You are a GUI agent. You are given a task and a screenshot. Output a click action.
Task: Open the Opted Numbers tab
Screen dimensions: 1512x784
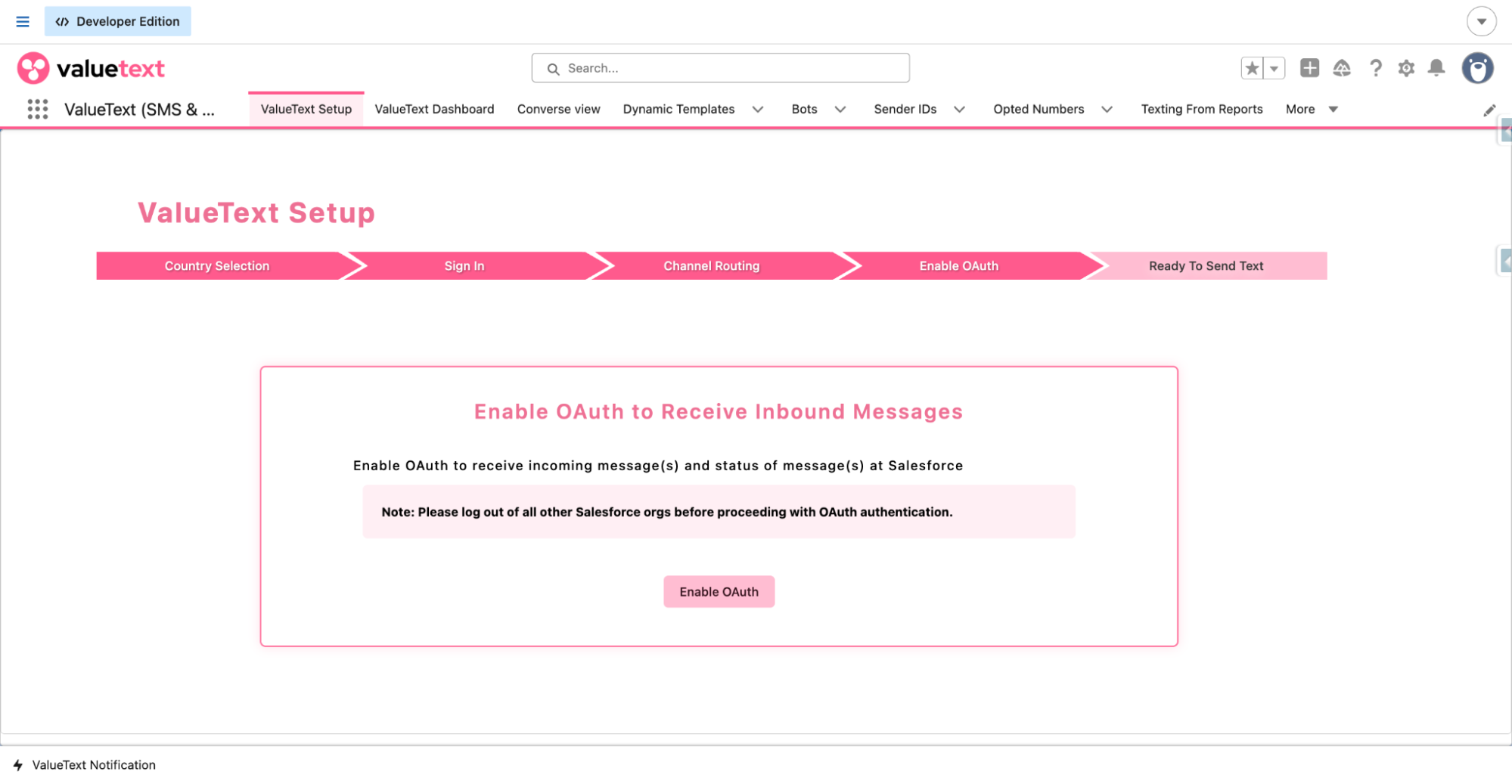[x=1039, y=109]
